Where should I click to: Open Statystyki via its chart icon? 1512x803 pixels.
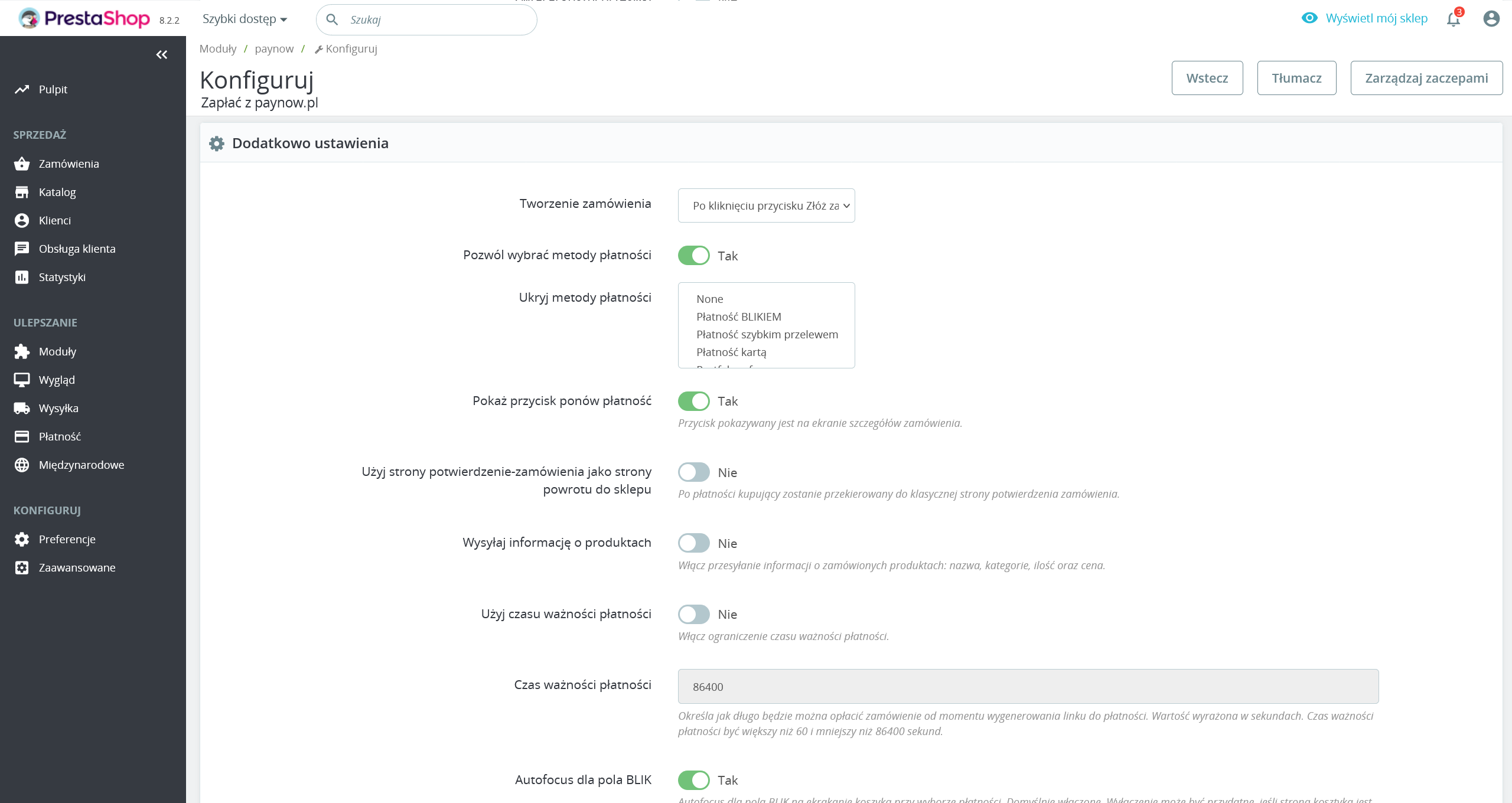click(22, 277)
